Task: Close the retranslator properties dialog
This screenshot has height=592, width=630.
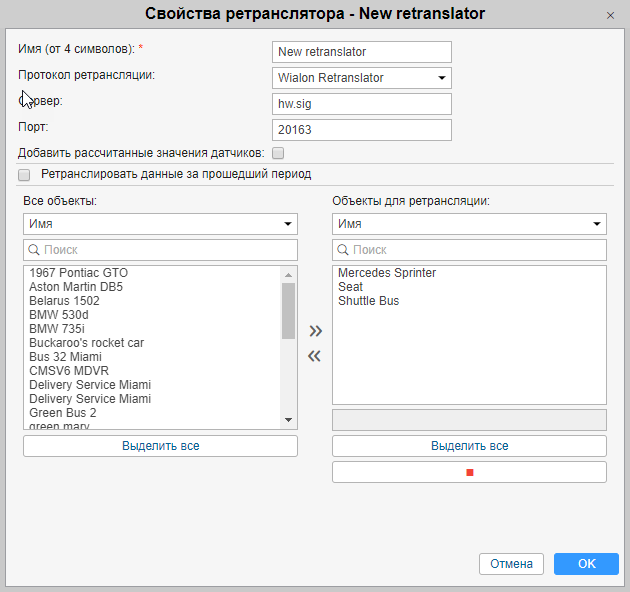Action: (x=610, y=15)
